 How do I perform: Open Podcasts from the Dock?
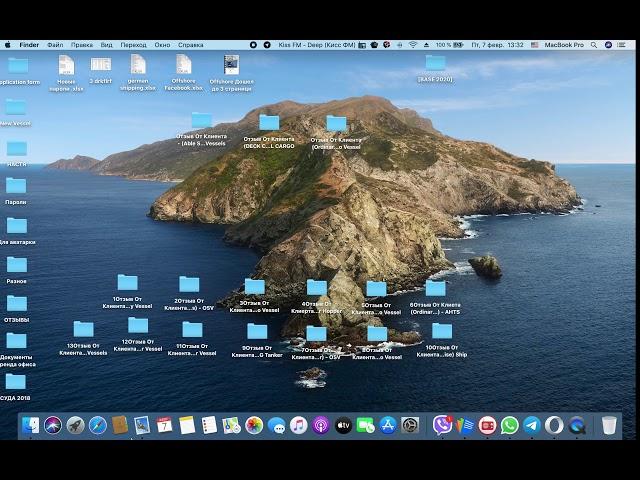[x=321, y=425]
